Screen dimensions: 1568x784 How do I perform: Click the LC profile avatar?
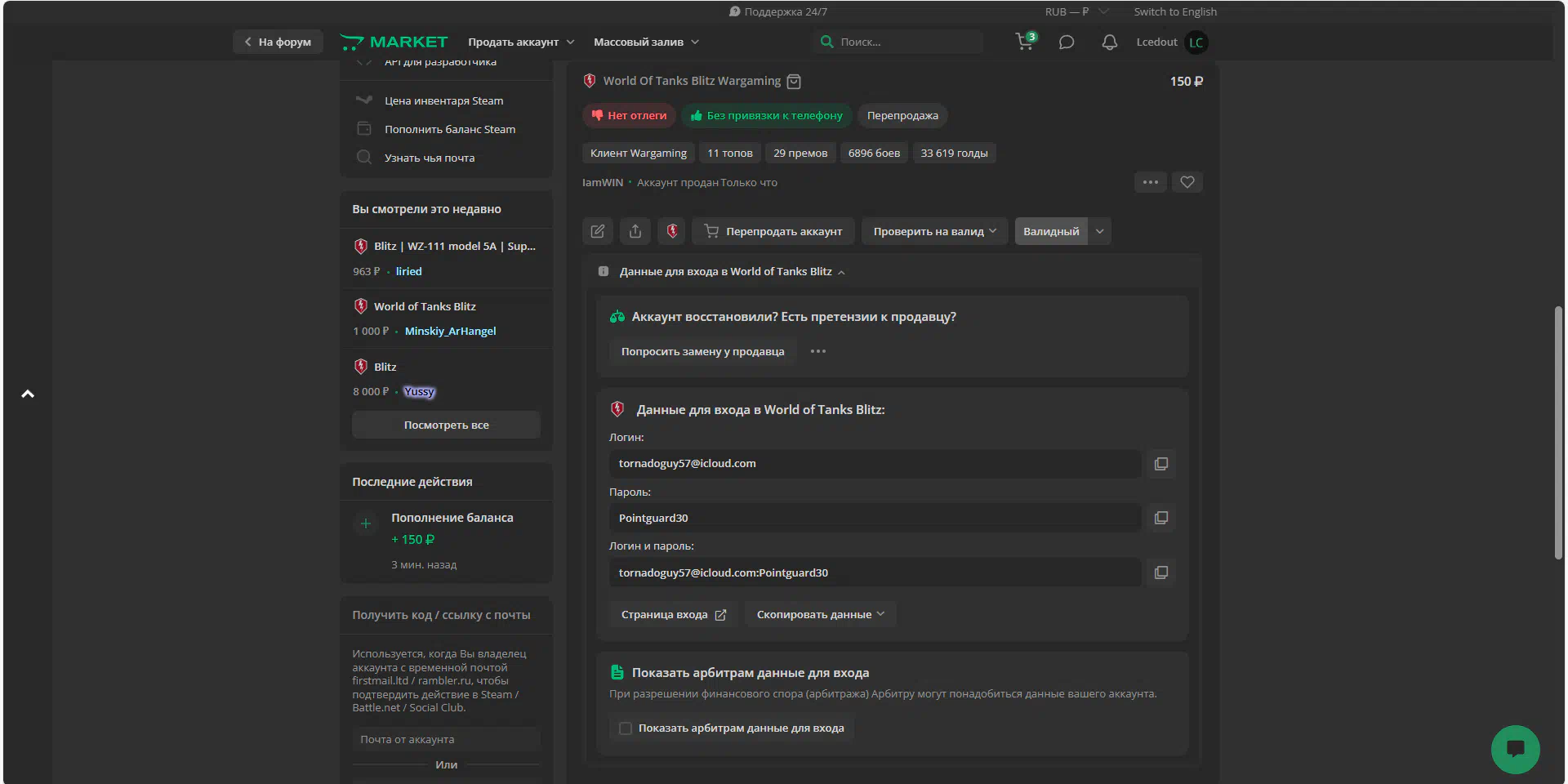(x=1196, y=42)
